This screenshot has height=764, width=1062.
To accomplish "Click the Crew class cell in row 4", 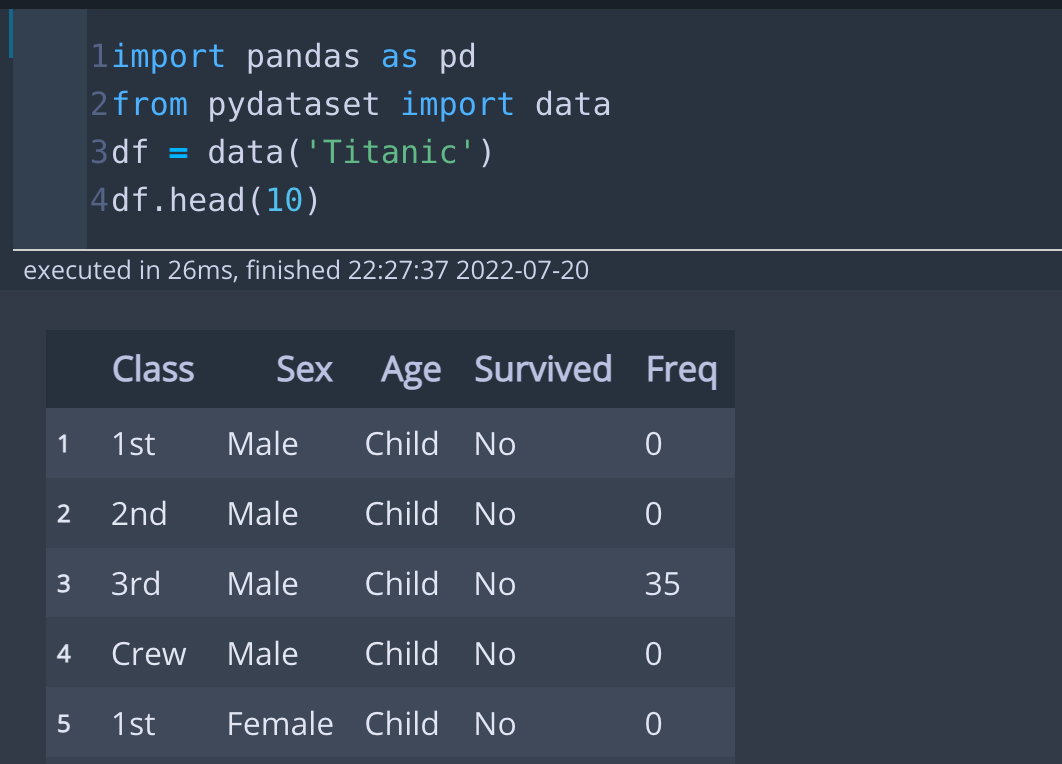I will pyautogui.click(x=148, y=653).
